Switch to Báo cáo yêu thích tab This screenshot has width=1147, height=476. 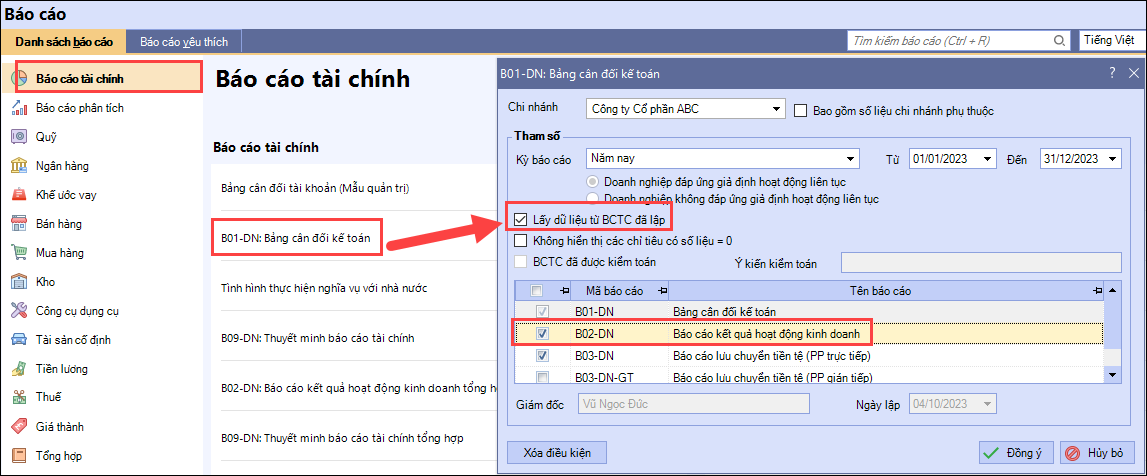point(184,42)
